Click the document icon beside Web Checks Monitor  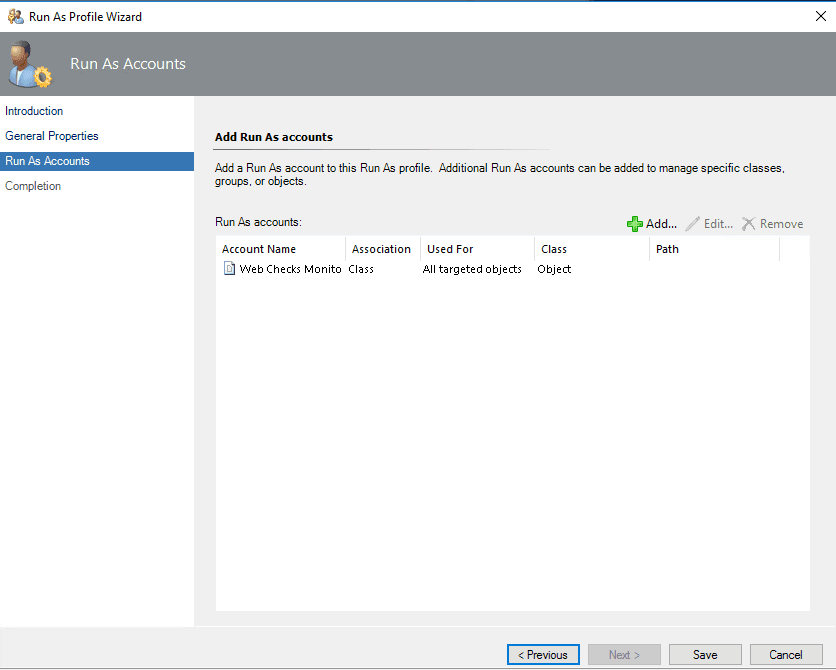[229, 269]
